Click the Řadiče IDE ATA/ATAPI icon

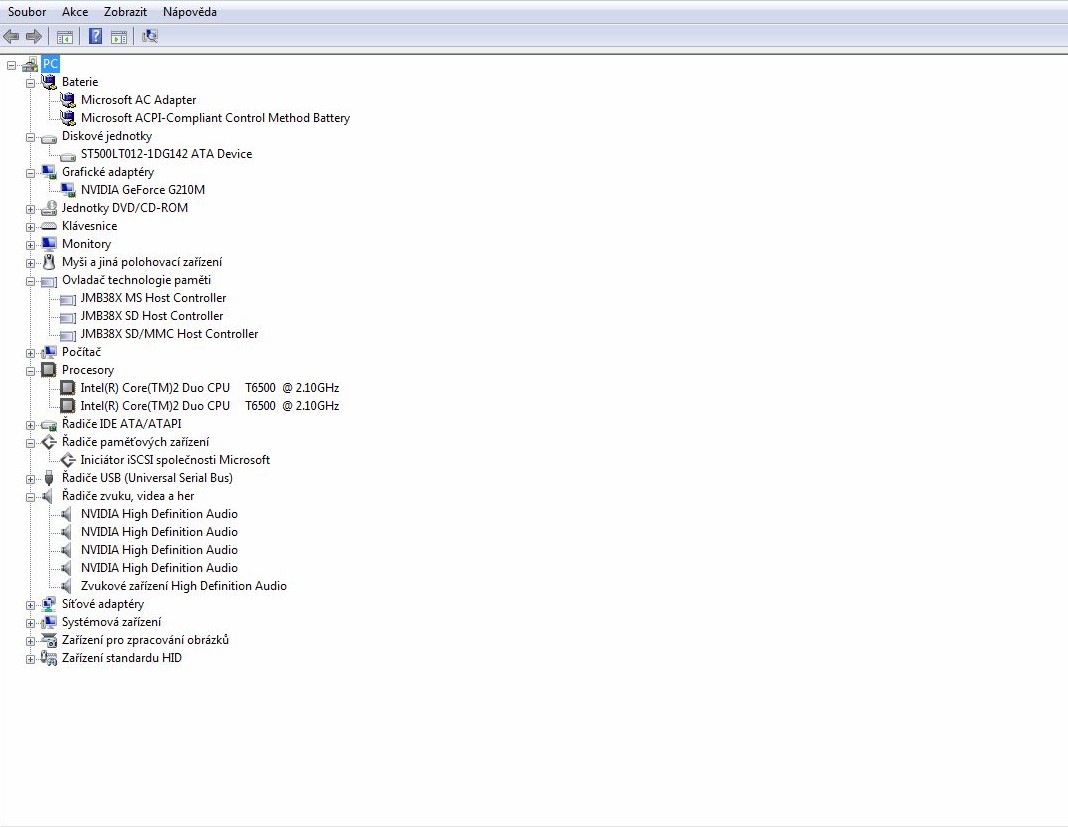click(48, 424)
